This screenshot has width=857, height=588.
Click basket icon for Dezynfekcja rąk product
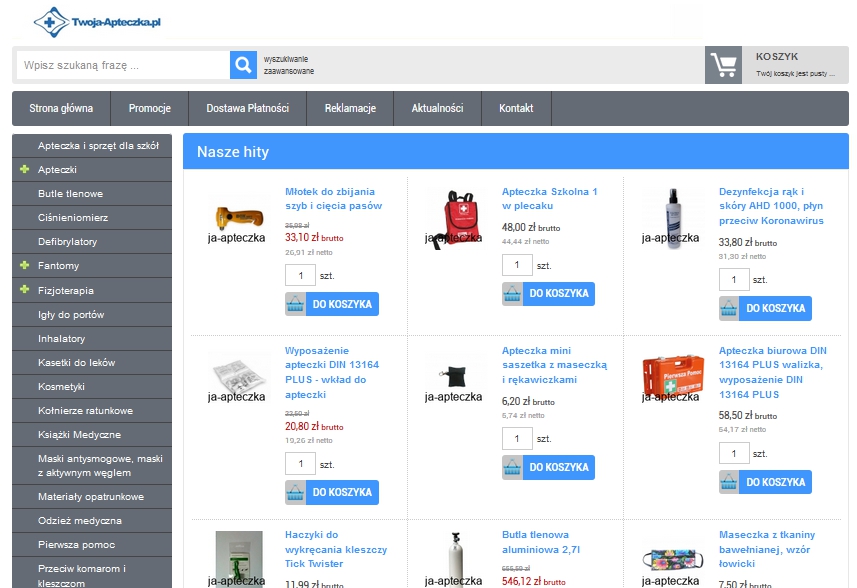tap(730, 309)
